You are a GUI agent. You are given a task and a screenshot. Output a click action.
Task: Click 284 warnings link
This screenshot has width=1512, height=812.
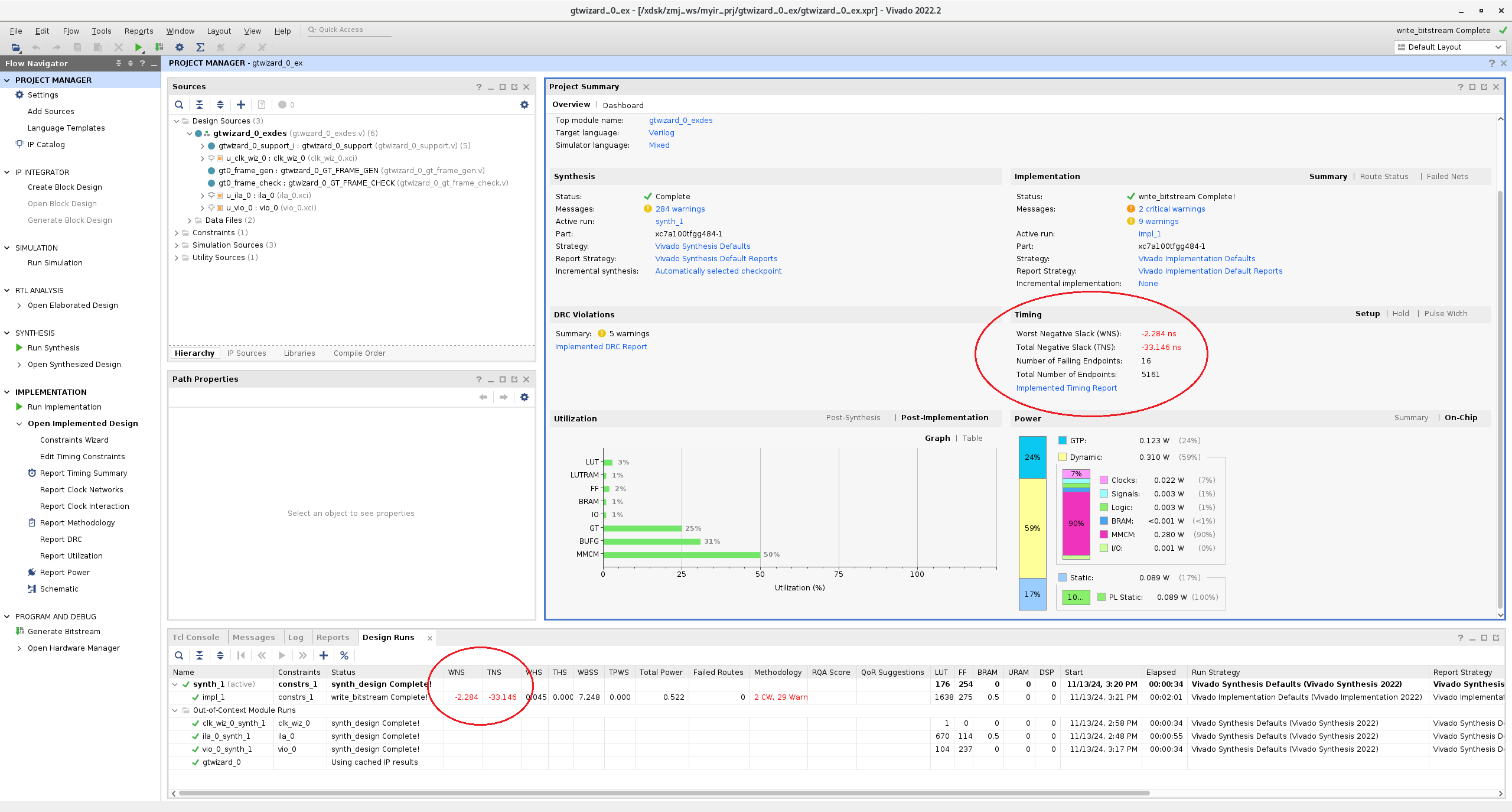tap(680, 209)
